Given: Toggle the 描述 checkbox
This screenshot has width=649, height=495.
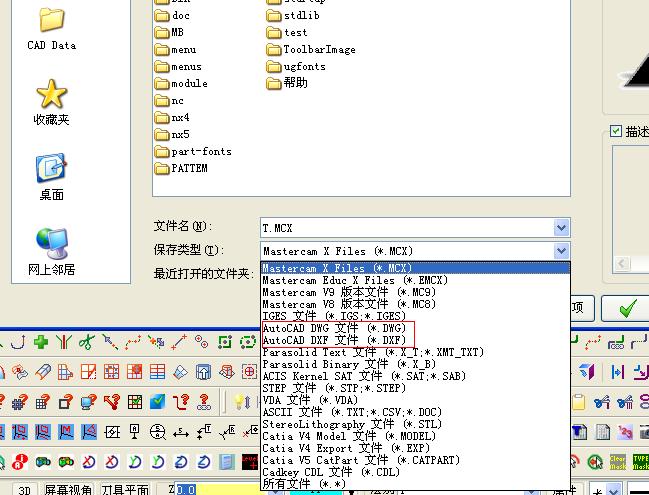Looking at the screenshot, I should [x=616, y=131].
